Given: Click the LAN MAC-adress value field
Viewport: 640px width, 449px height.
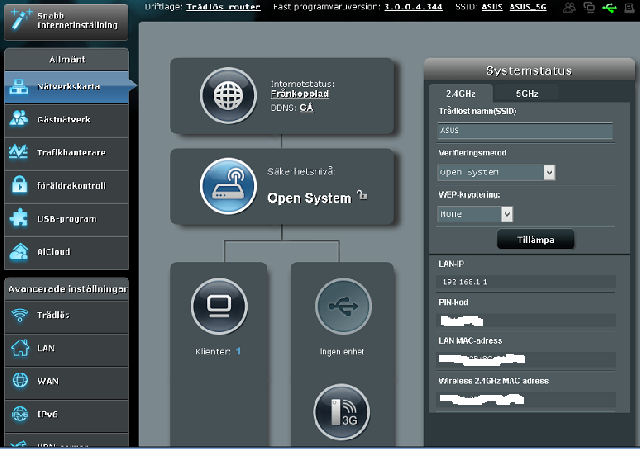Looking at the screenshot, I should tap(526, 359).
